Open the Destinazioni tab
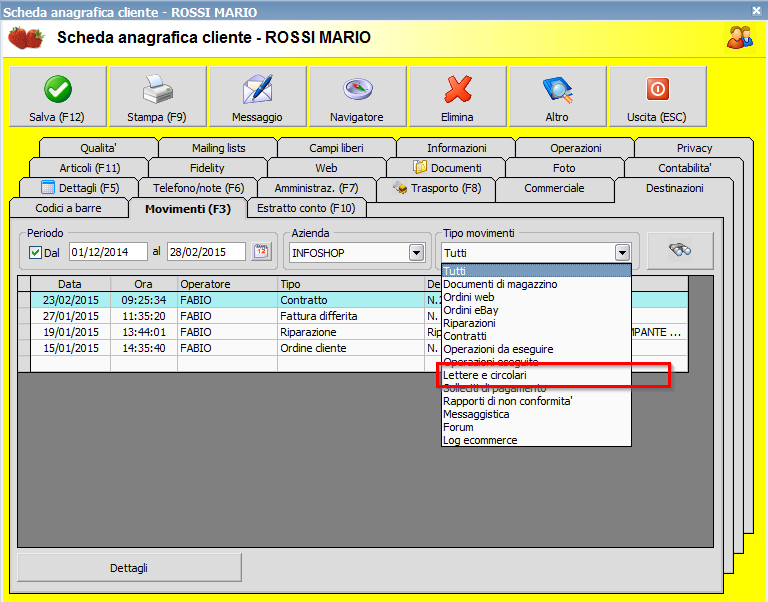The height and width of the screenshot is (602, 768). tap(674, 188)
